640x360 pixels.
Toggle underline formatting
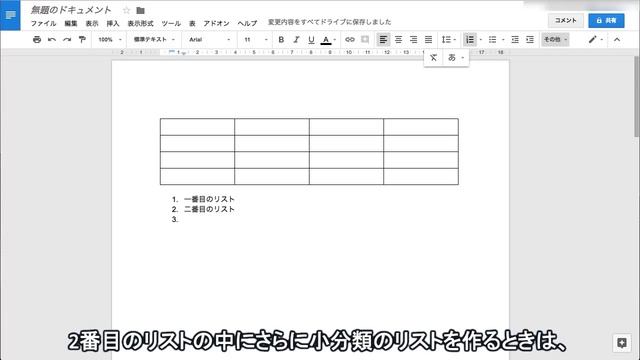(311, 40)
